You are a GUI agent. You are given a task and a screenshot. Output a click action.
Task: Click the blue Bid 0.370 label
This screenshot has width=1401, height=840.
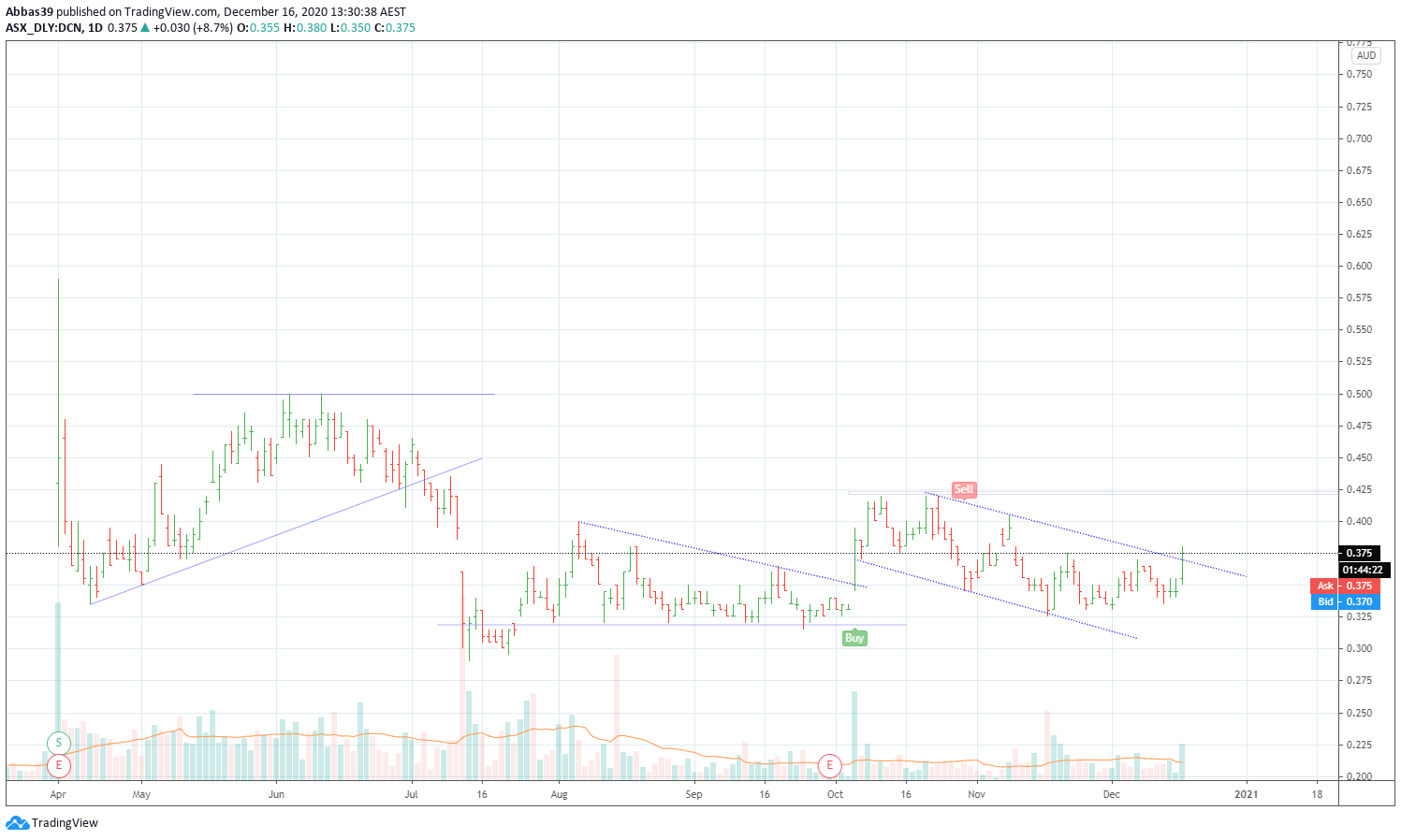click(x=1345, y=601)
